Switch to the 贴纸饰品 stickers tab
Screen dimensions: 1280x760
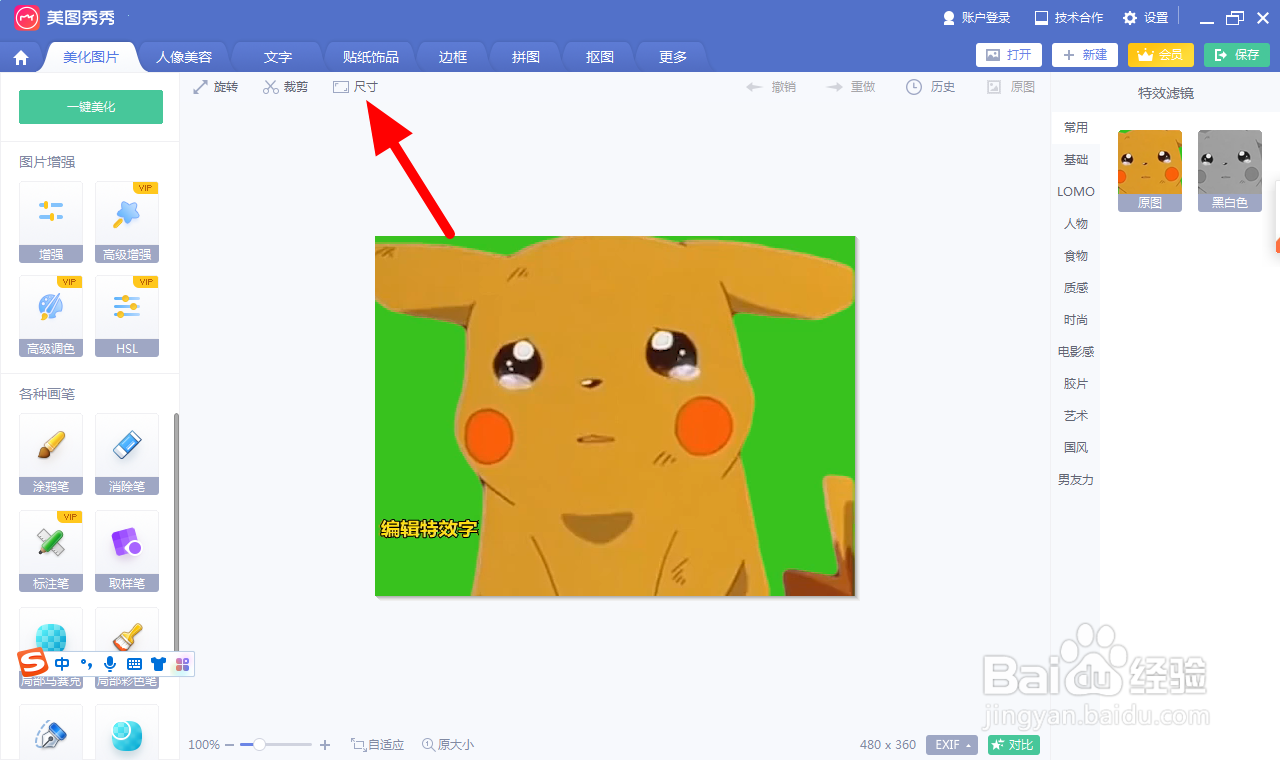[x=368, y=56]
